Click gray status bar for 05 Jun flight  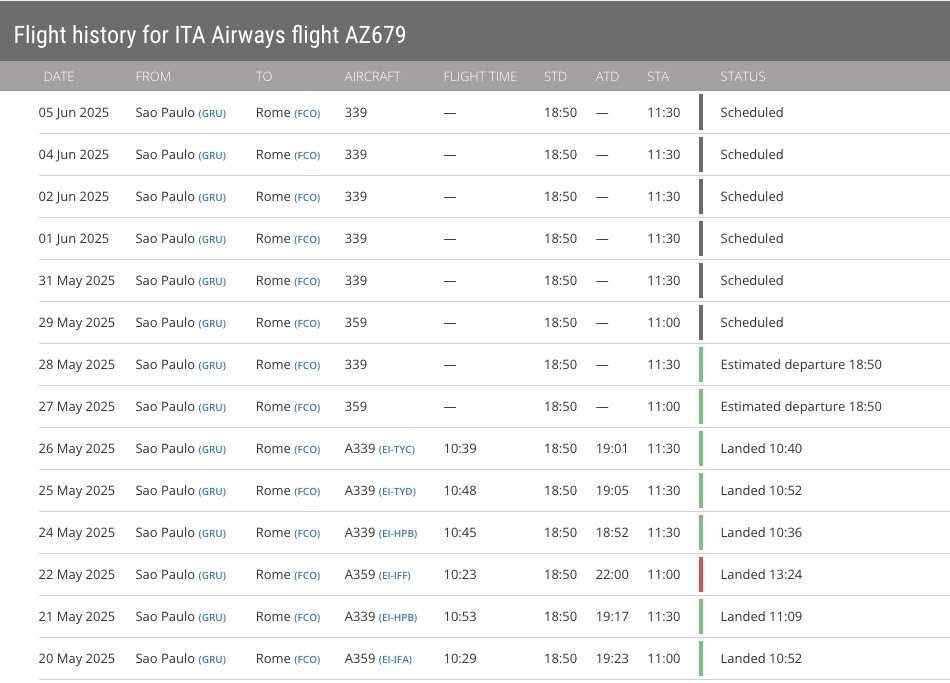701,113
